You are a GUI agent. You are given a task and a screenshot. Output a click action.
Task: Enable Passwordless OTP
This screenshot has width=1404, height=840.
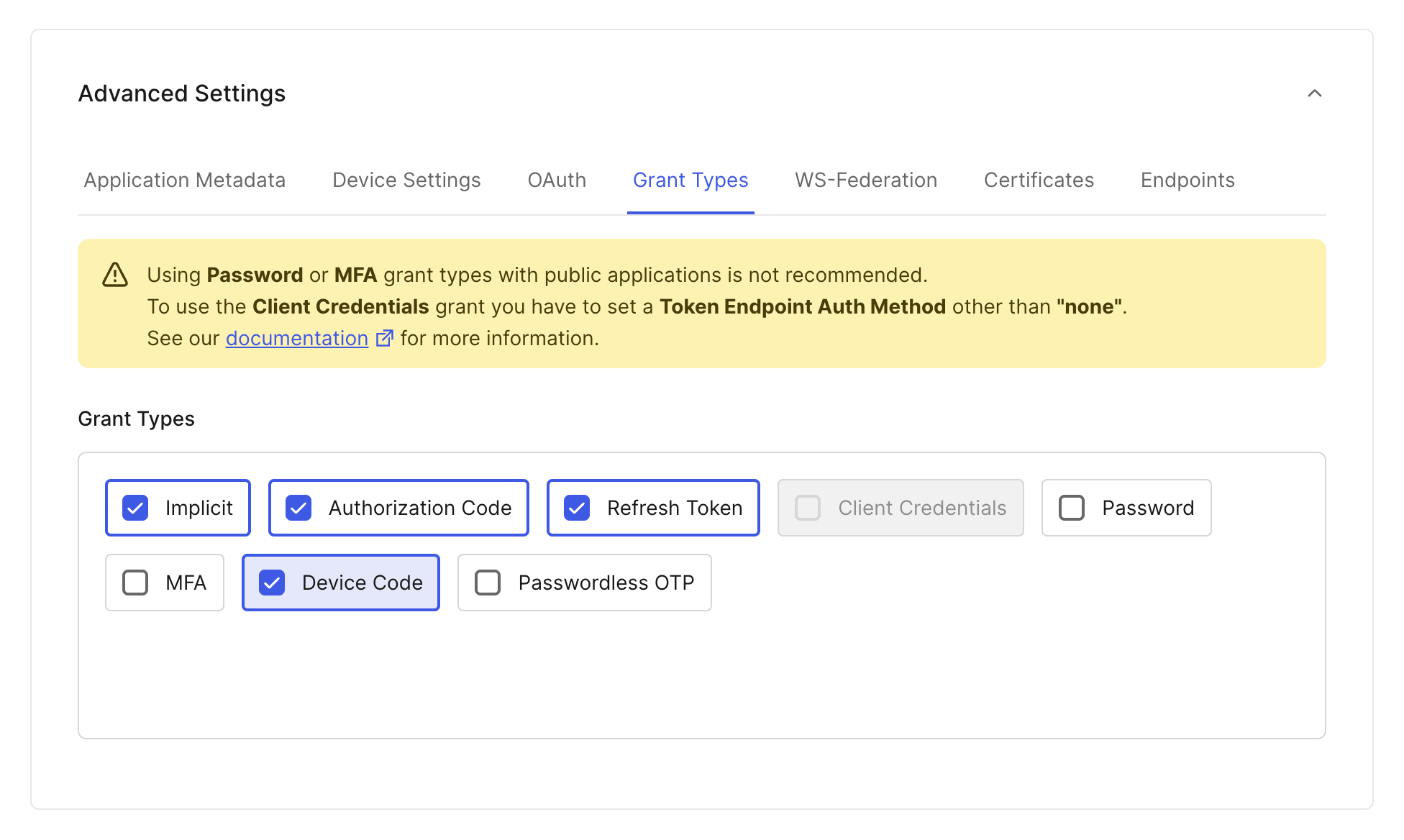click(488, 583)
